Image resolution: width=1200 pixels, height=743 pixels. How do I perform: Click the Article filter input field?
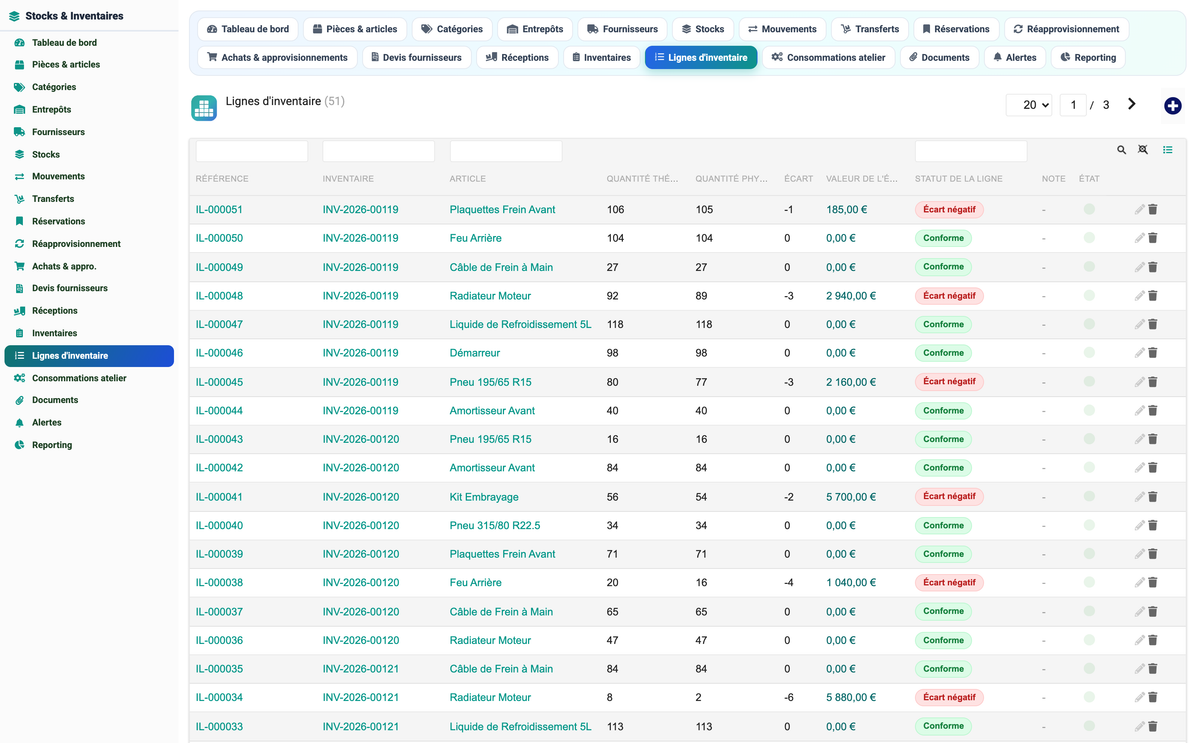[506, 151]
